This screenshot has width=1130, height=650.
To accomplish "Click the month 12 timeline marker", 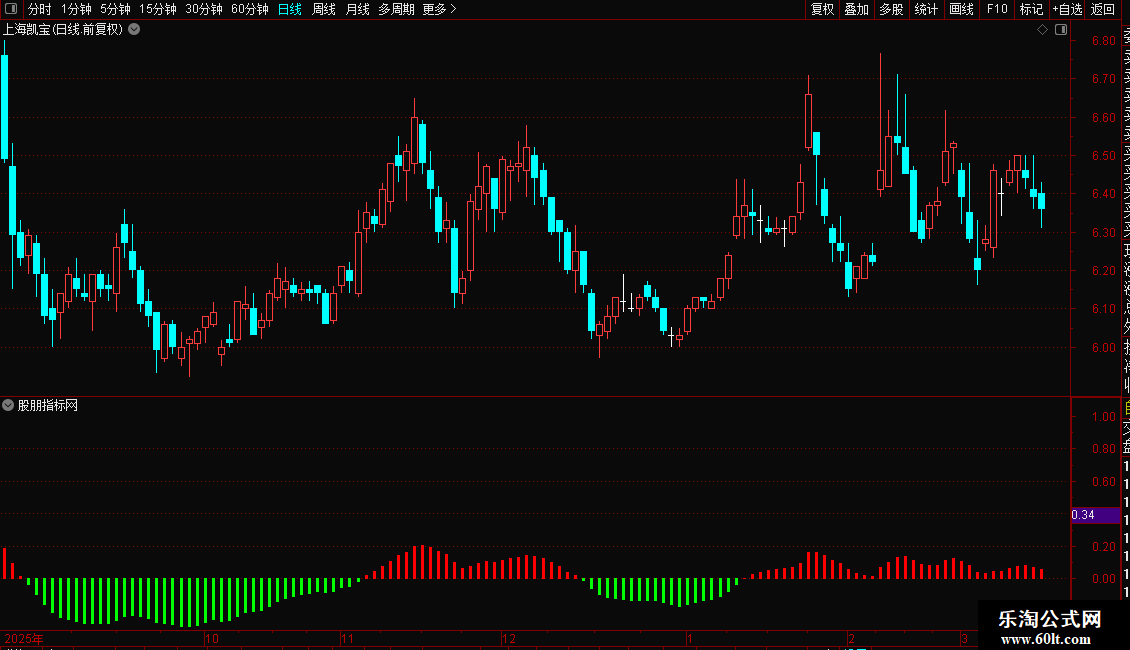I will [509, 638].
